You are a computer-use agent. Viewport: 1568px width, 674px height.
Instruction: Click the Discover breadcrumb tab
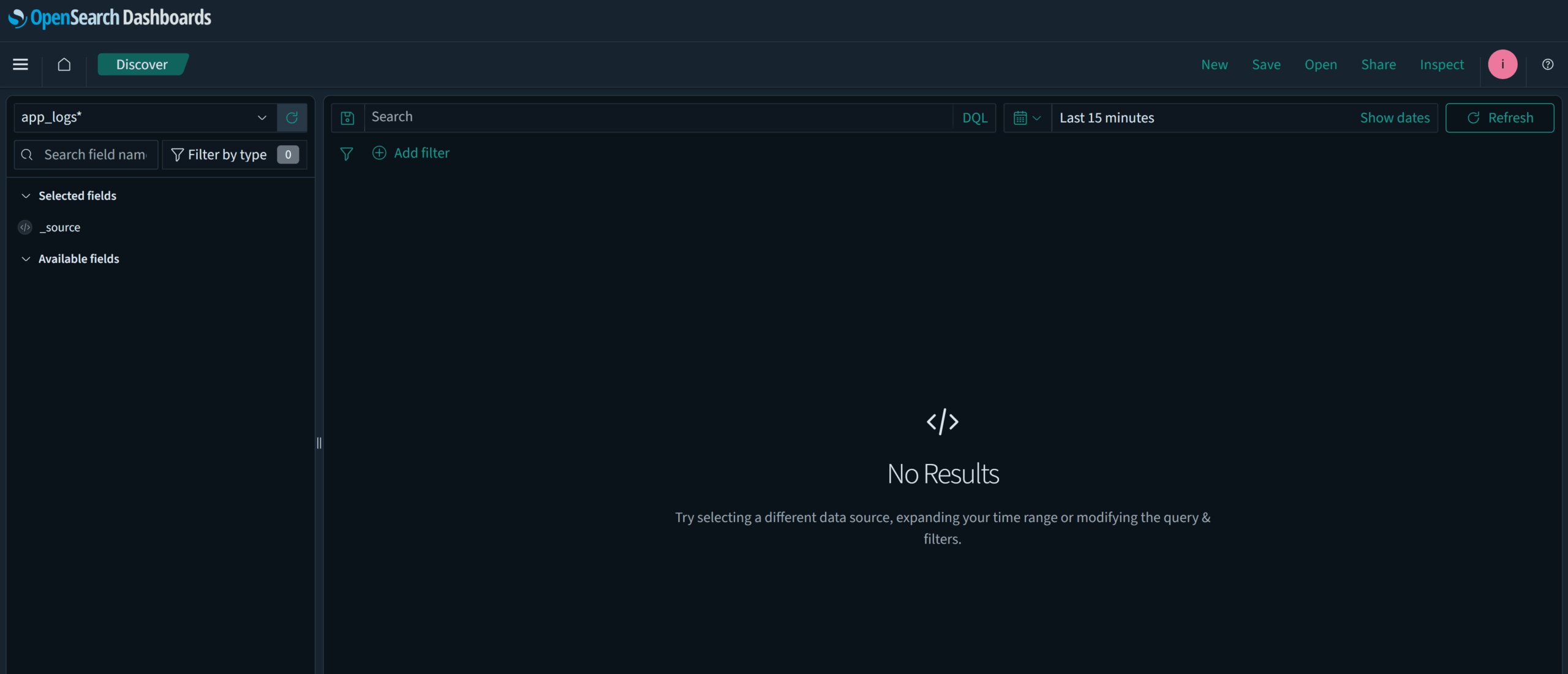(141, 64)
